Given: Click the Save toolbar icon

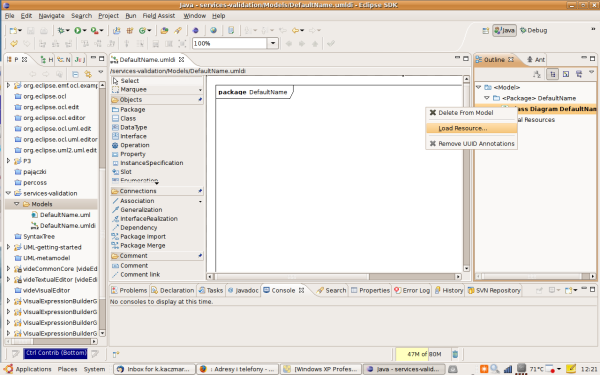Looking at the screenshot, I should 31,30.
